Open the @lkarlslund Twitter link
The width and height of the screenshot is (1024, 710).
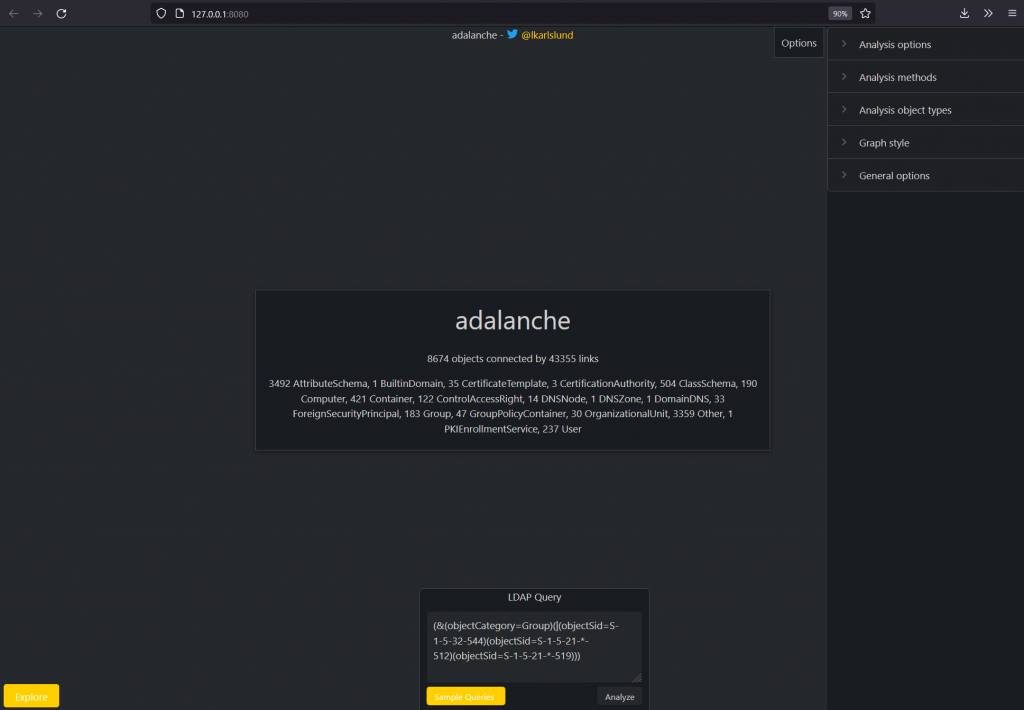[547, 35]
